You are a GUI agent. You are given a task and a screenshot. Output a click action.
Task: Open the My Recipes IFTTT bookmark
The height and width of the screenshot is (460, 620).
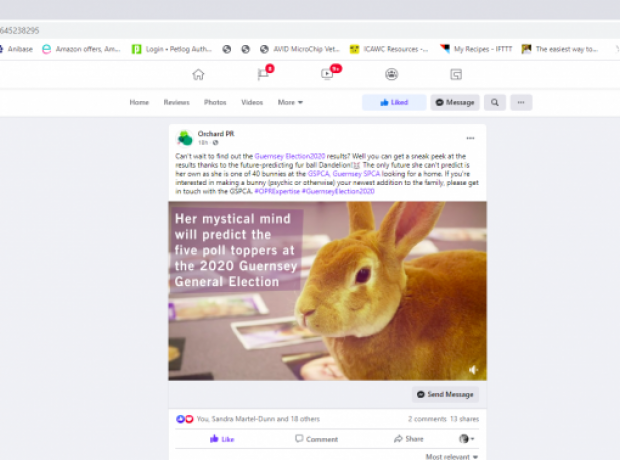pos(476,49)
